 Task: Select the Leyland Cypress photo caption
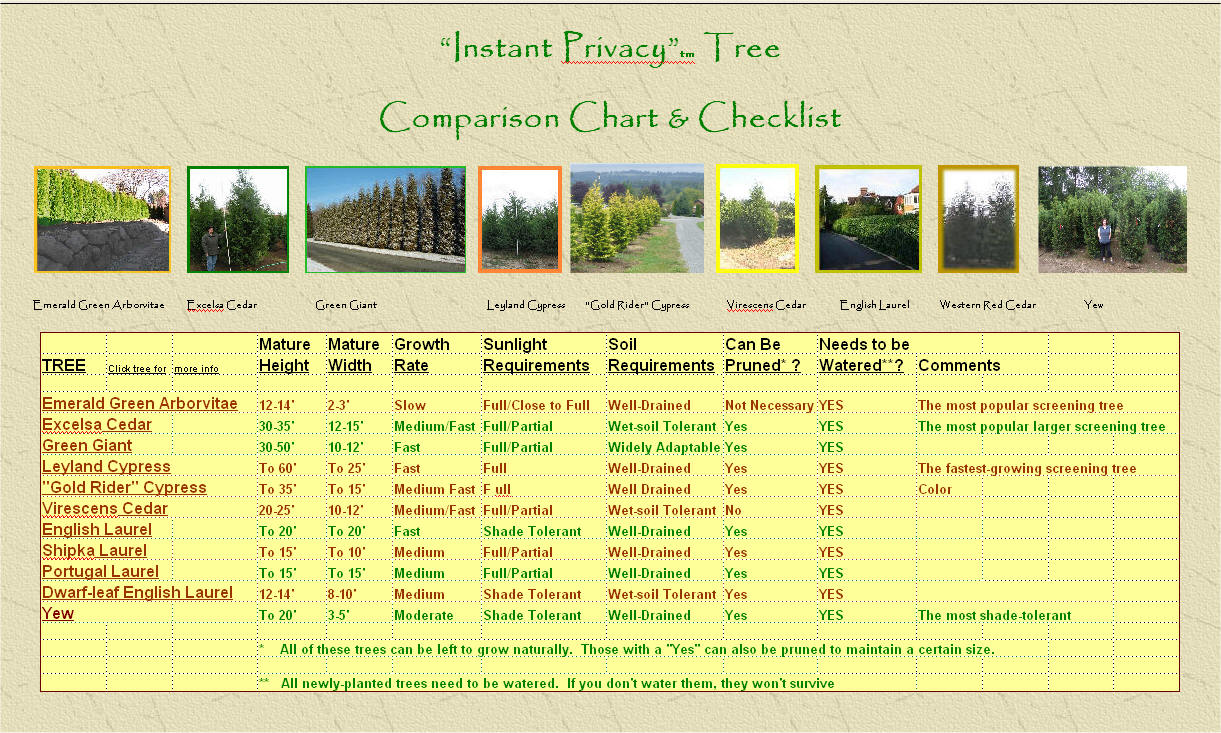[526, 305]
